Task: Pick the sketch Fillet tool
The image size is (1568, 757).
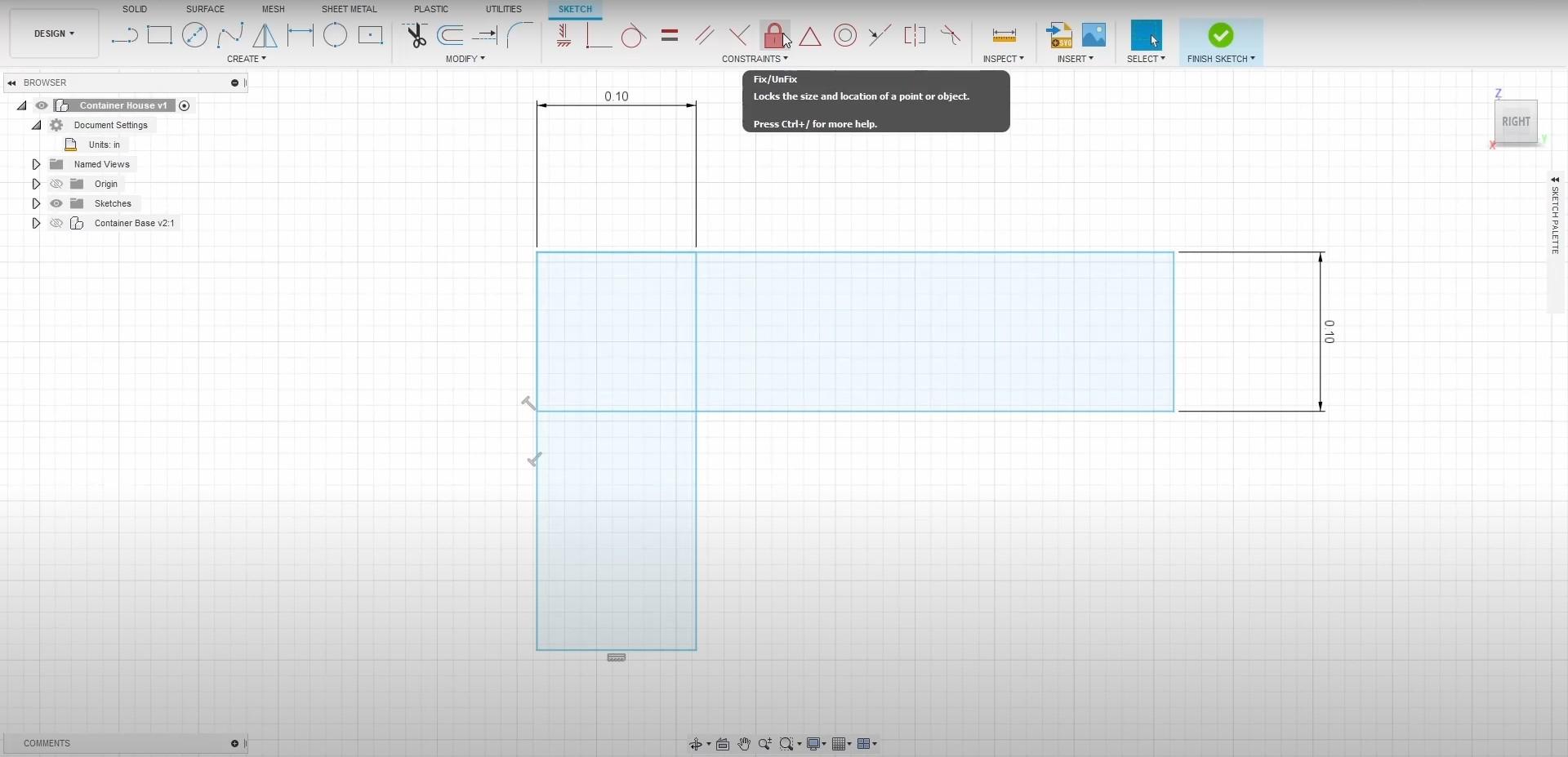Action: coord(520,35)
